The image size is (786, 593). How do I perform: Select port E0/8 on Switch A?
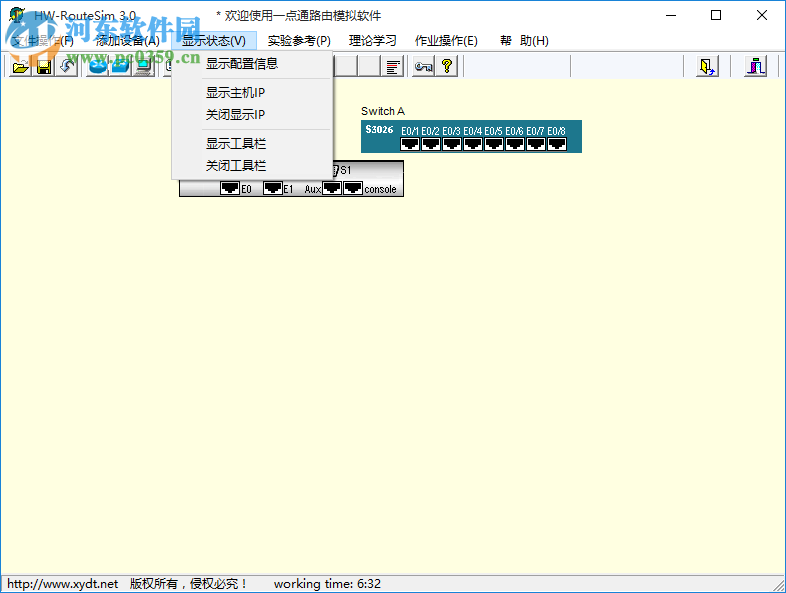tap(557, 144)
